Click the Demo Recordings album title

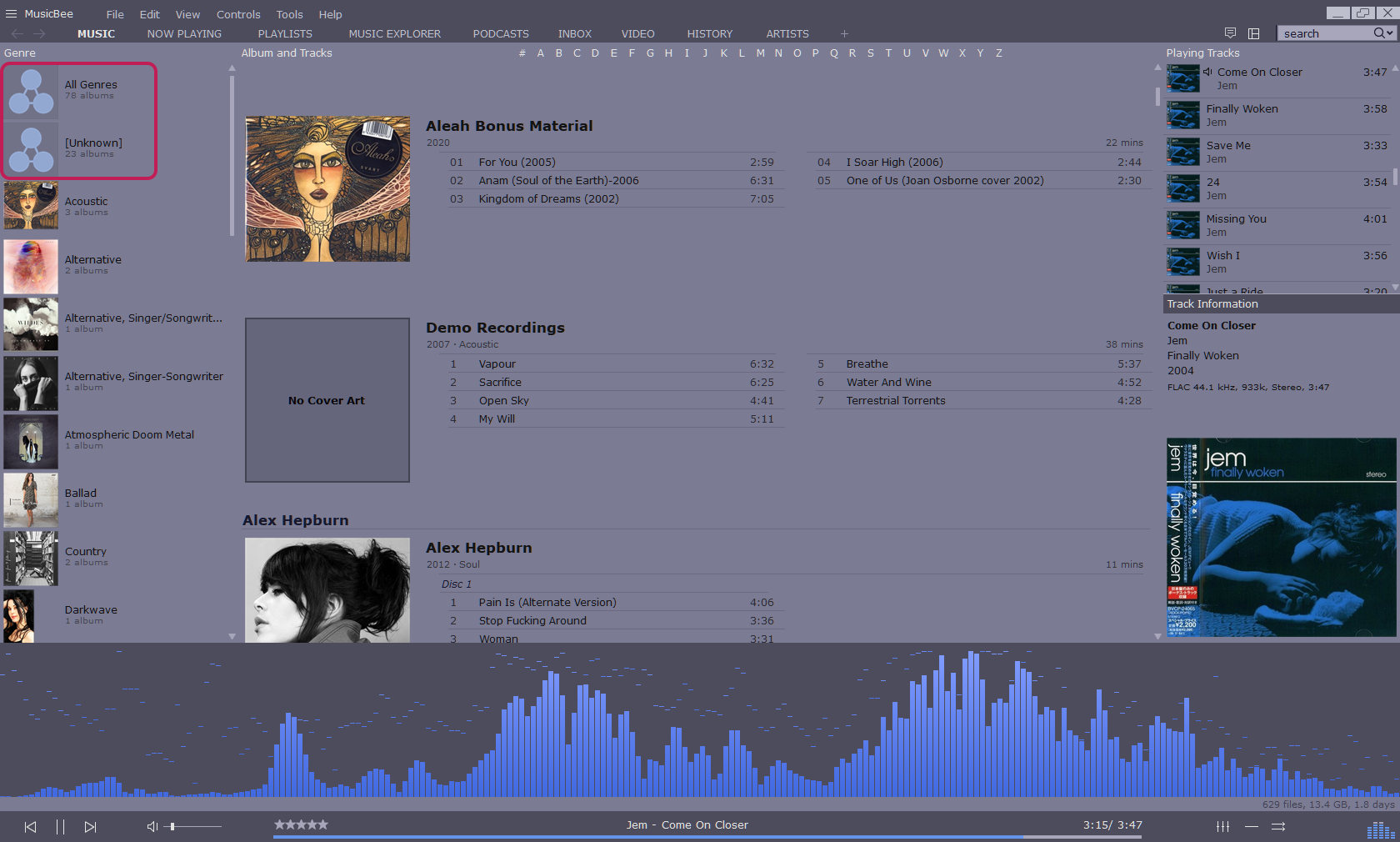pos(495,328)
